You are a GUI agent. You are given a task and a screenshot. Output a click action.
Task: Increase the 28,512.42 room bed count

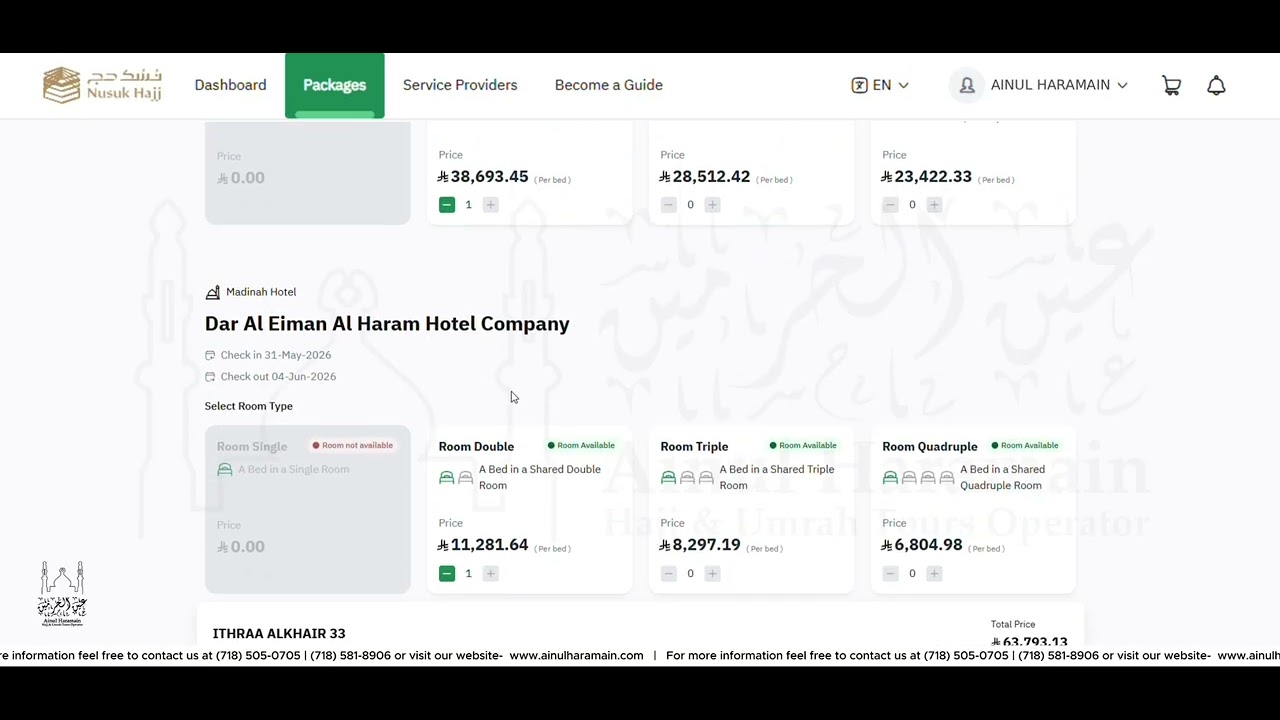click(x=712, y=204)
